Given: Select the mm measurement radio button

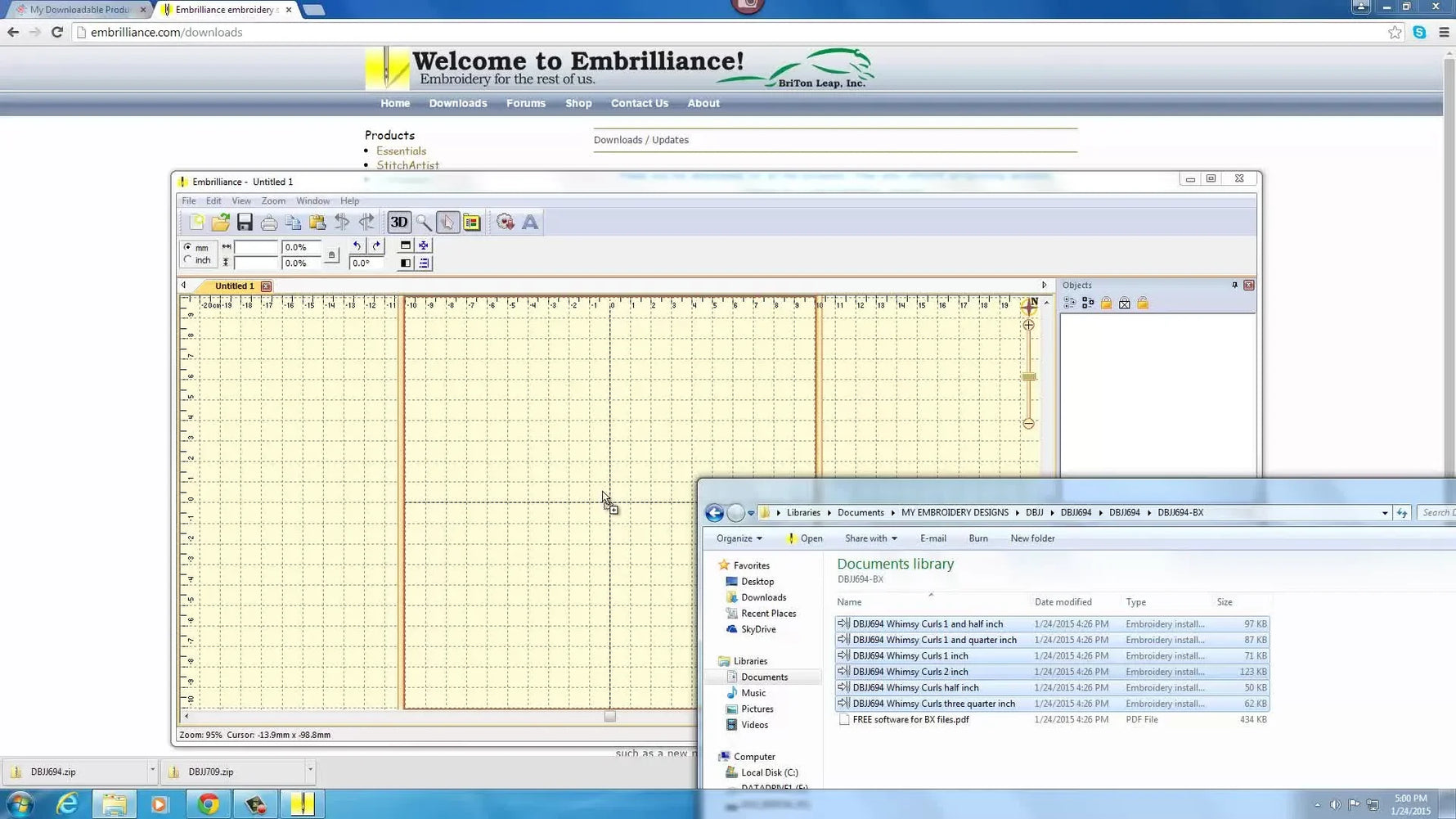Looking at the screenshot, I should coord(187,247).
